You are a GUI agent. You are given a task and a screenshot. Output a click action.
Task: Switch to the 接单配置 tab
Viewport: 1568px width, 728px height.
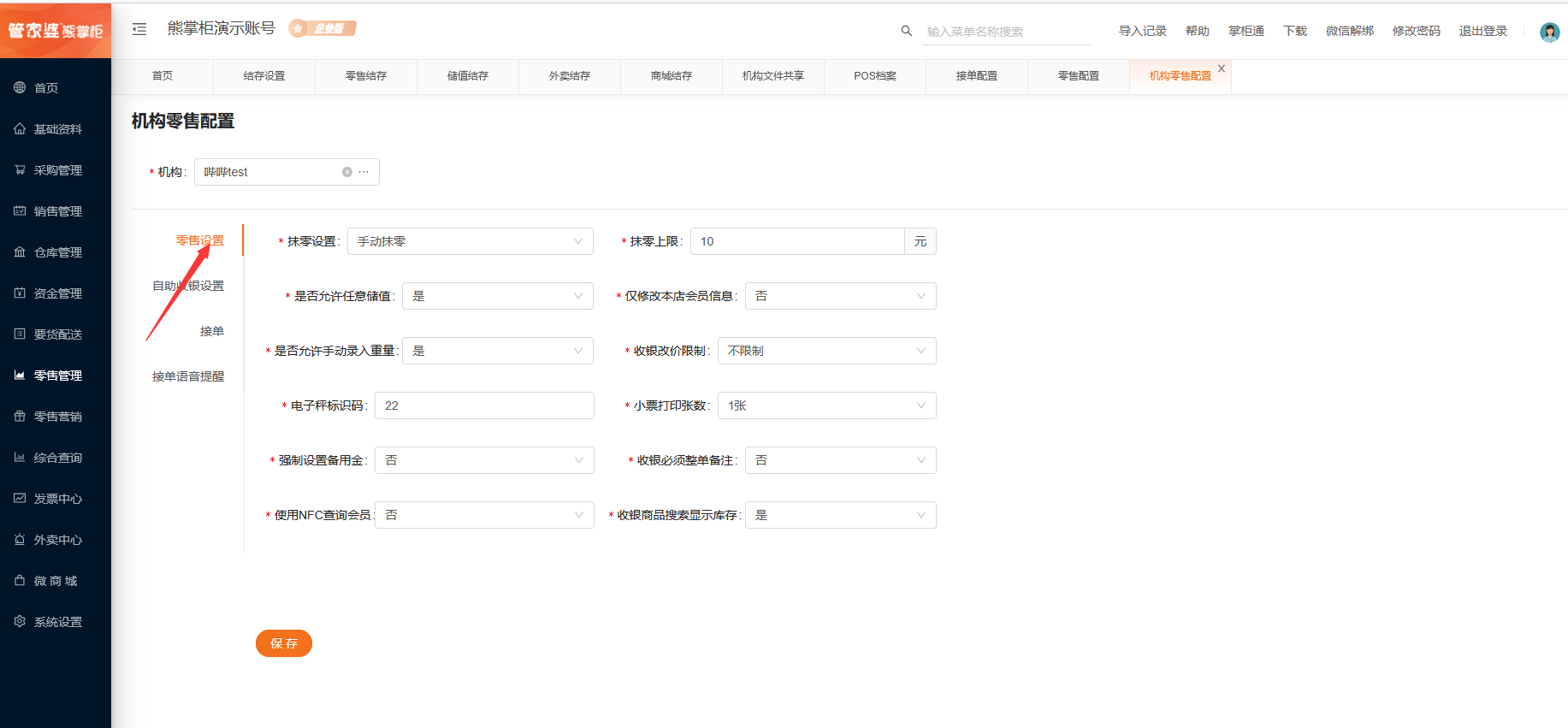977,76
